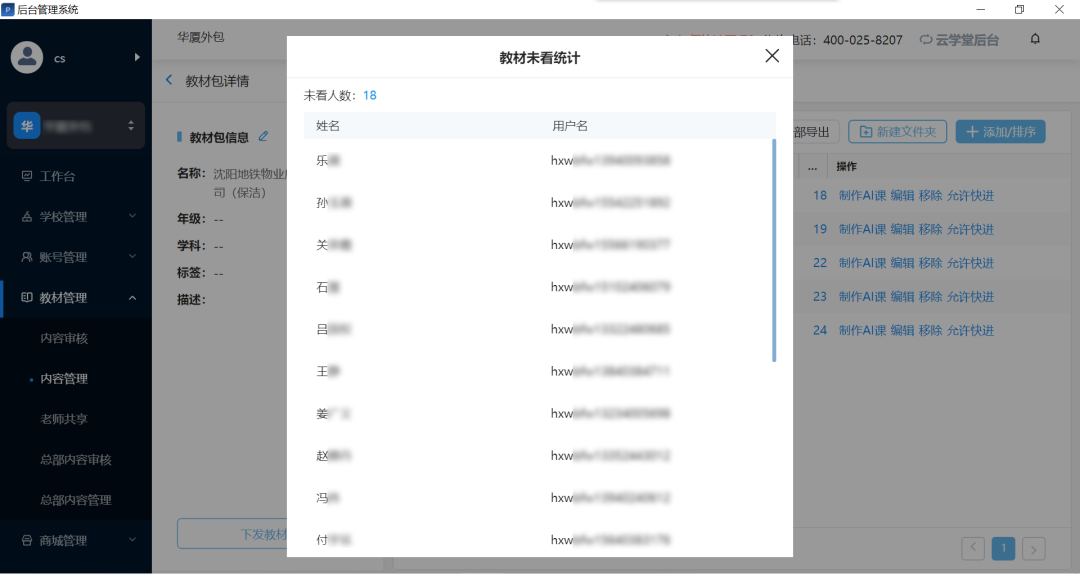Click 编辑 in row 19
This screenshot has height=574, width=1080.
[902, 229]
